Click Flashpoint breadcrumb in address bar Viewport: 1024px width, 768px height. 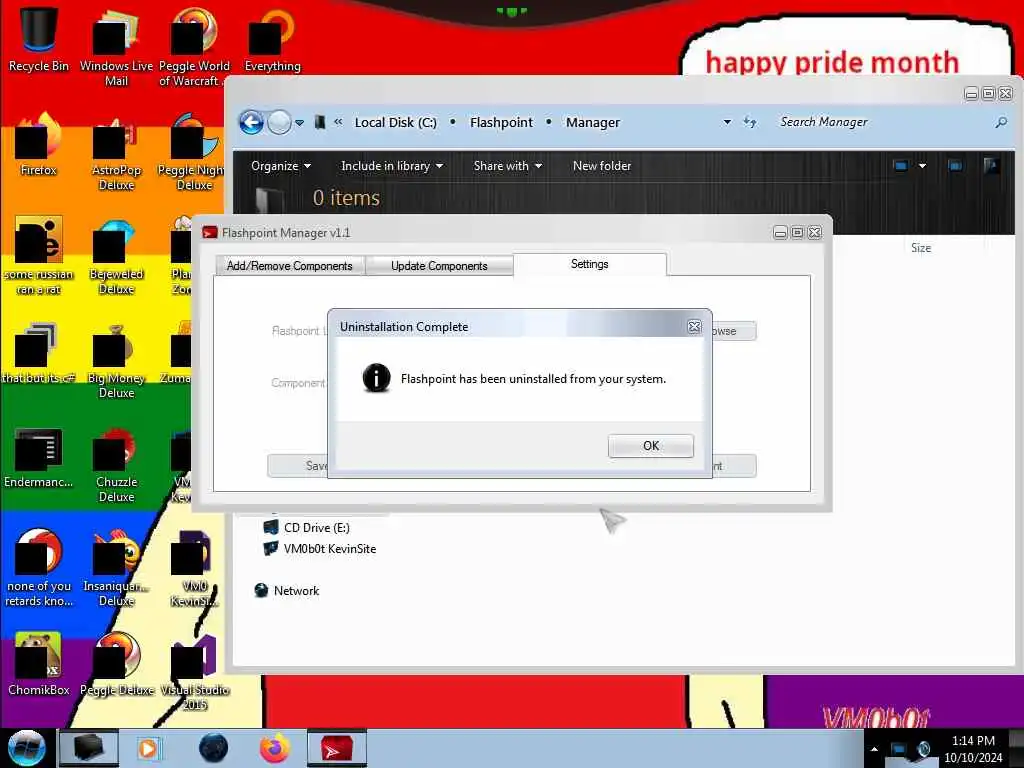point(502,122)
